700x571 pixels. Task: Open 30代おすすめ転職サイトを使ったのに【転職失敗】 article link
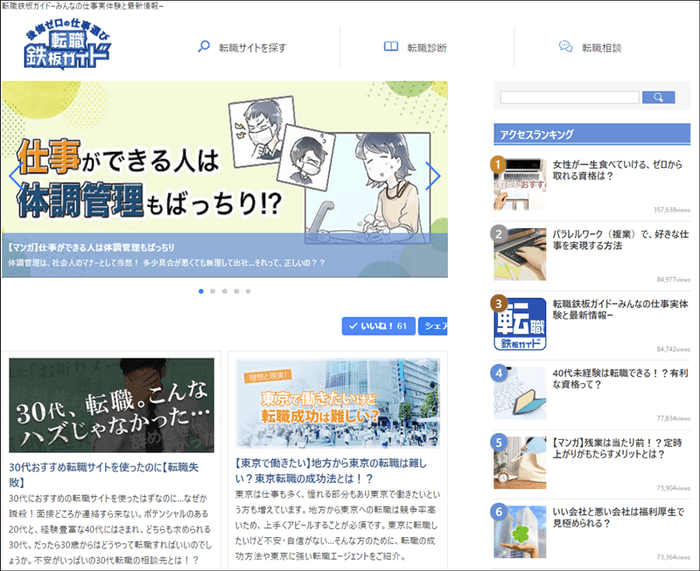[x=104, y=475]
